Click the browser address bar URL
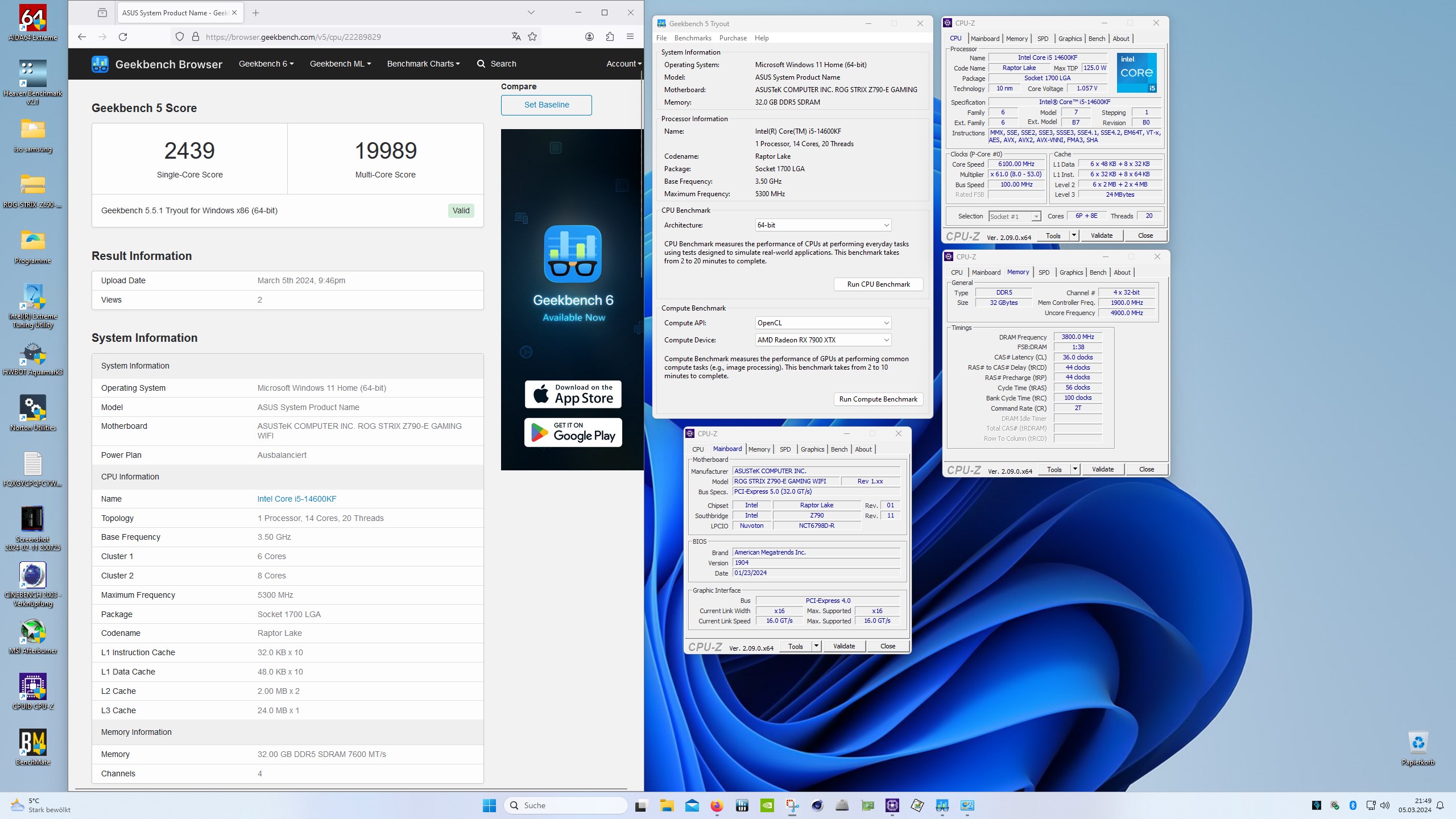 (x=293, y=37)
